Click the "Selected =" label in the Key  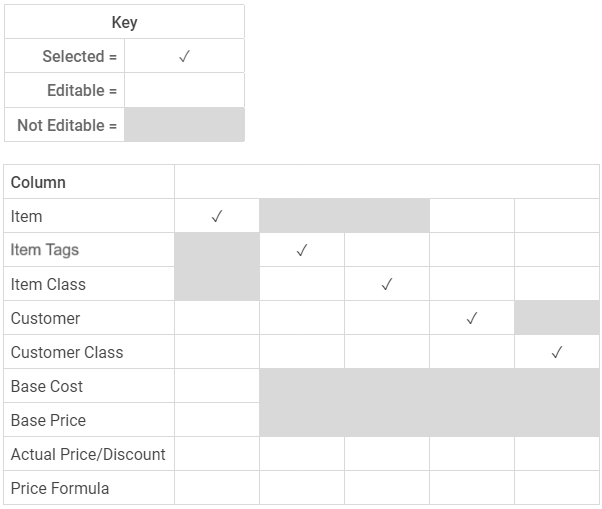coord(79,56)
